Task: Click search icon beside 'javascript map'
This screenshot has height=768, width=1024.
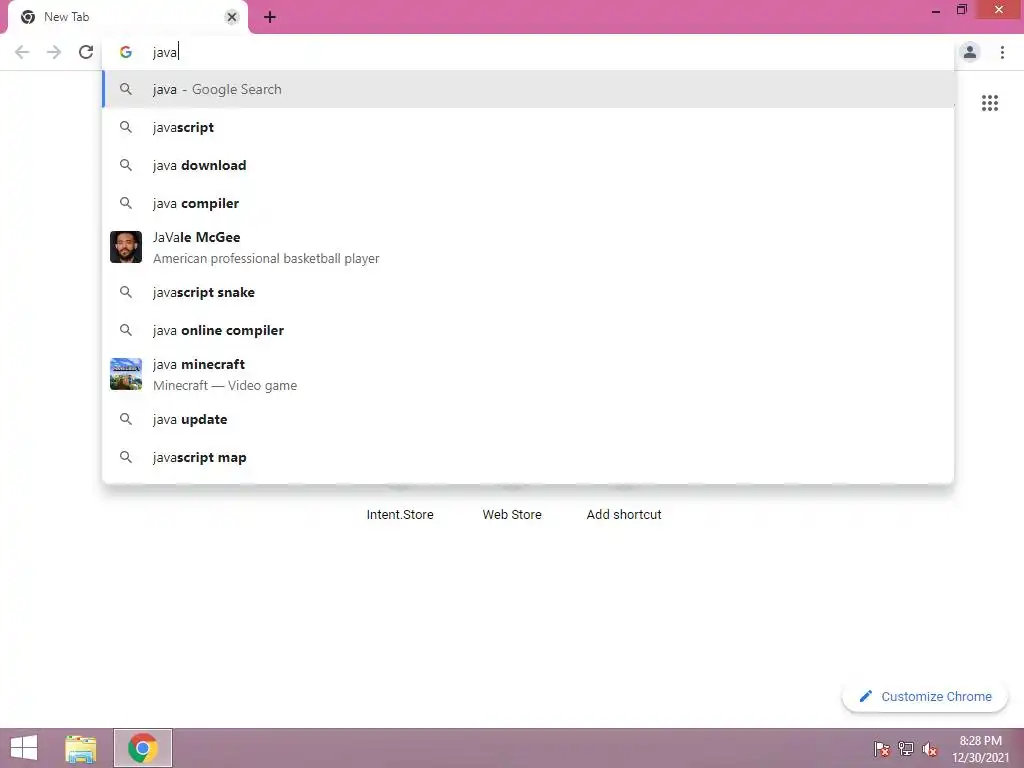Action: click(x=125, y=457)
